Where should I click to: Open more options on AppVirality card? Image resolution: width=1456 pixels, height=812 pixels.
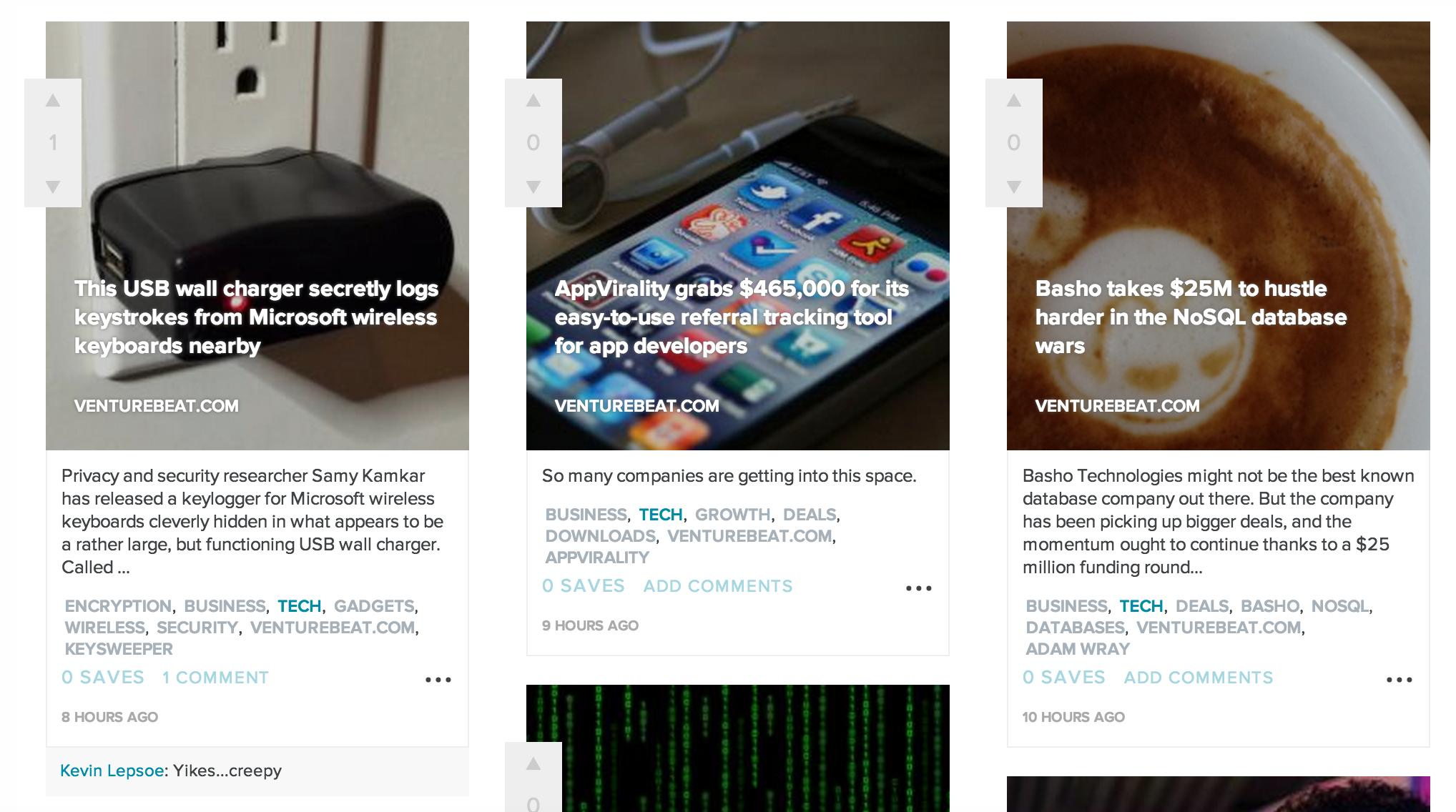click(x=919, y=588)
